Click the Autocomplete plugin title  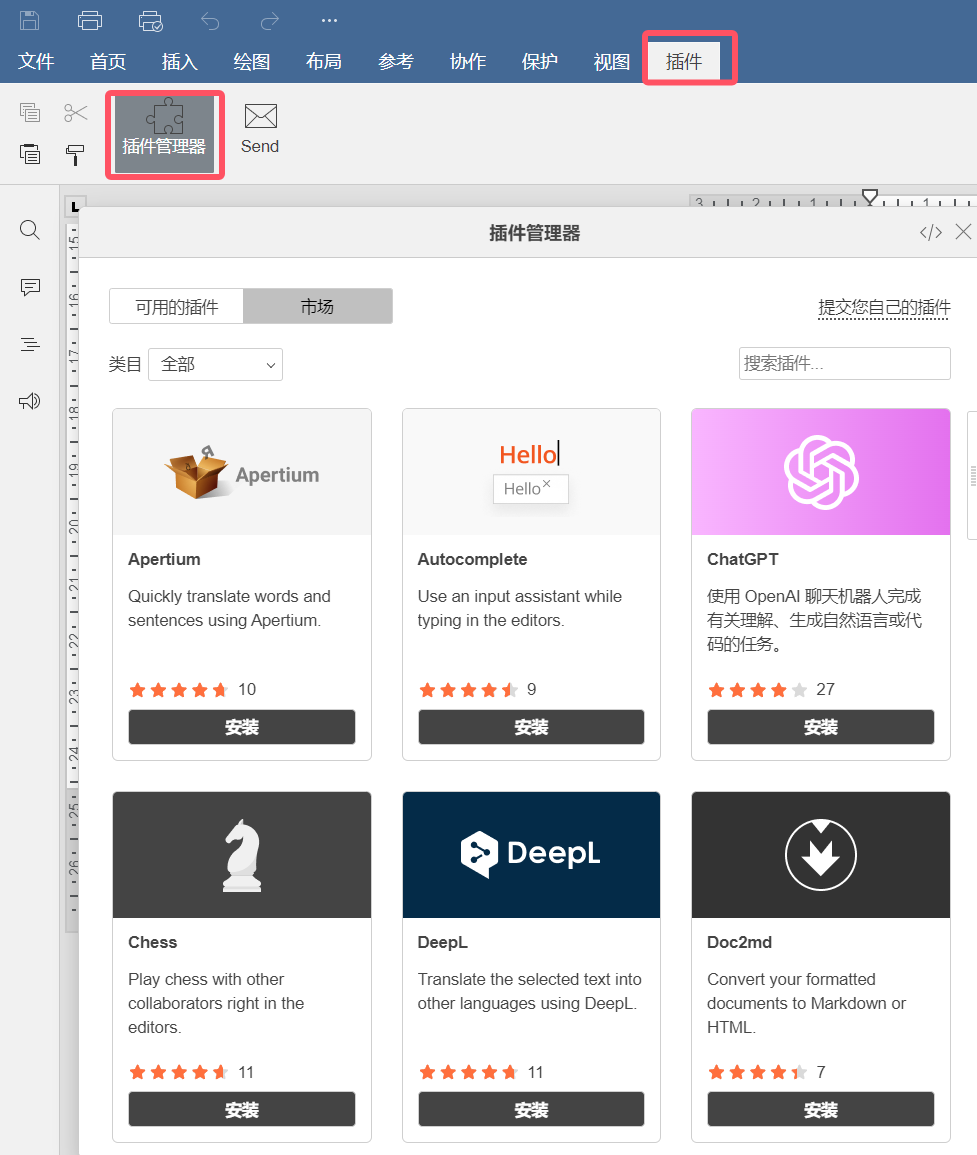[x=472, y=559]
